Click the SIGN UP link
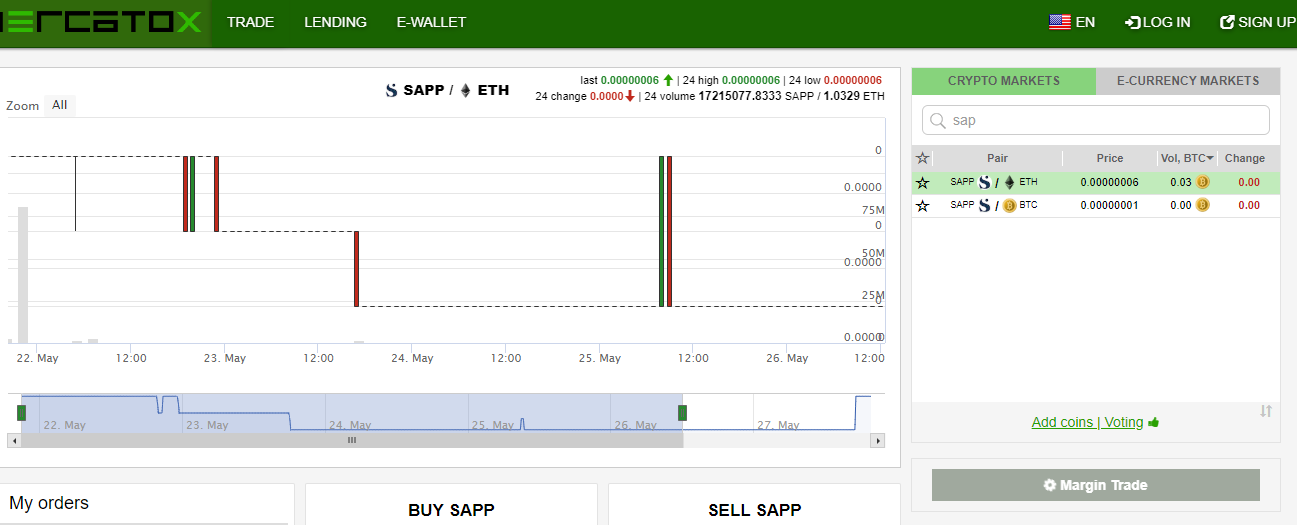Image resolution: width=1297 pixels, height=525 pixels. 1258,22
